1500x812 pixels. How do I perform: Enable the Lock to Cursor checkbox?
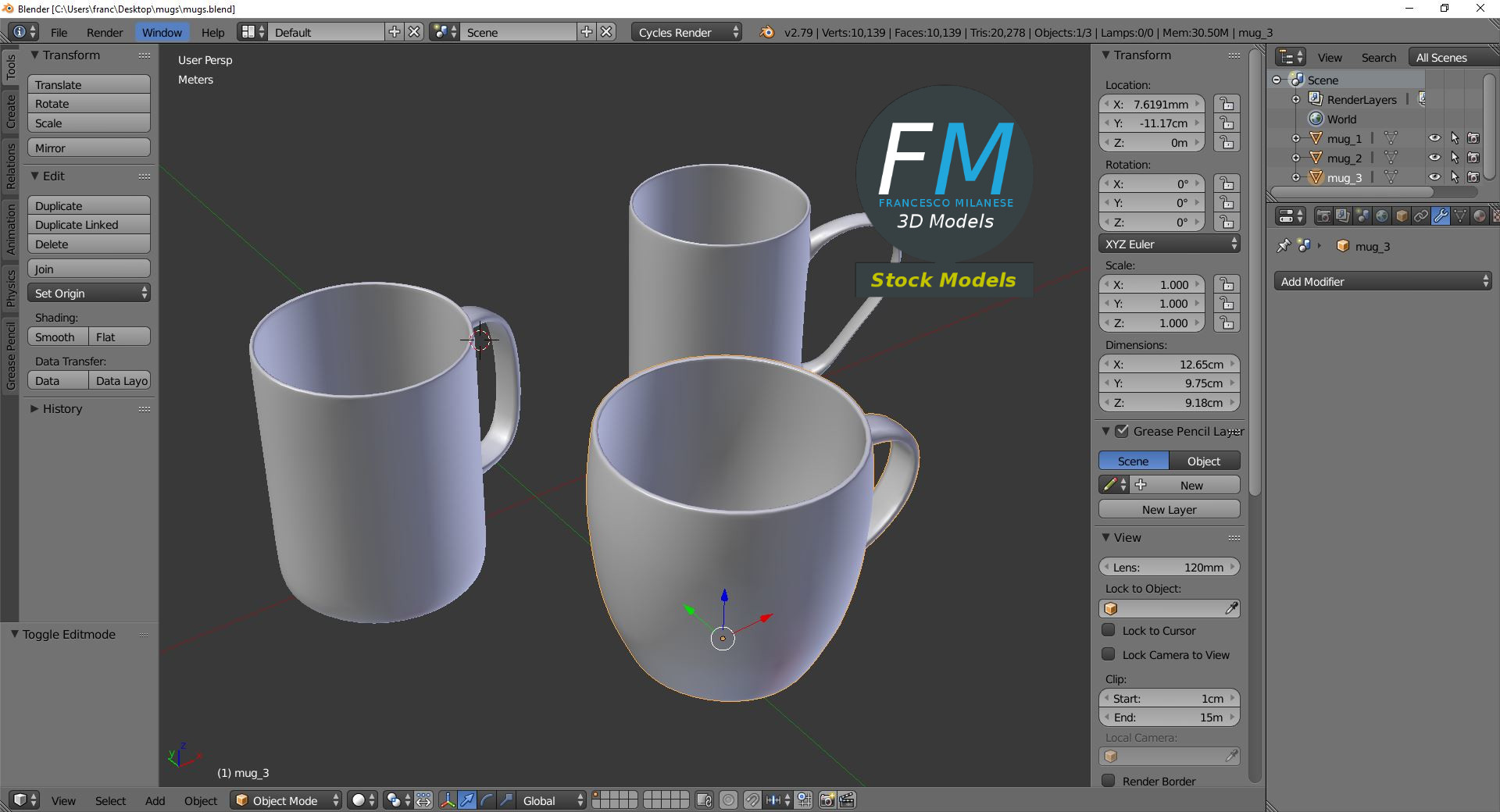coord(1109,630)
